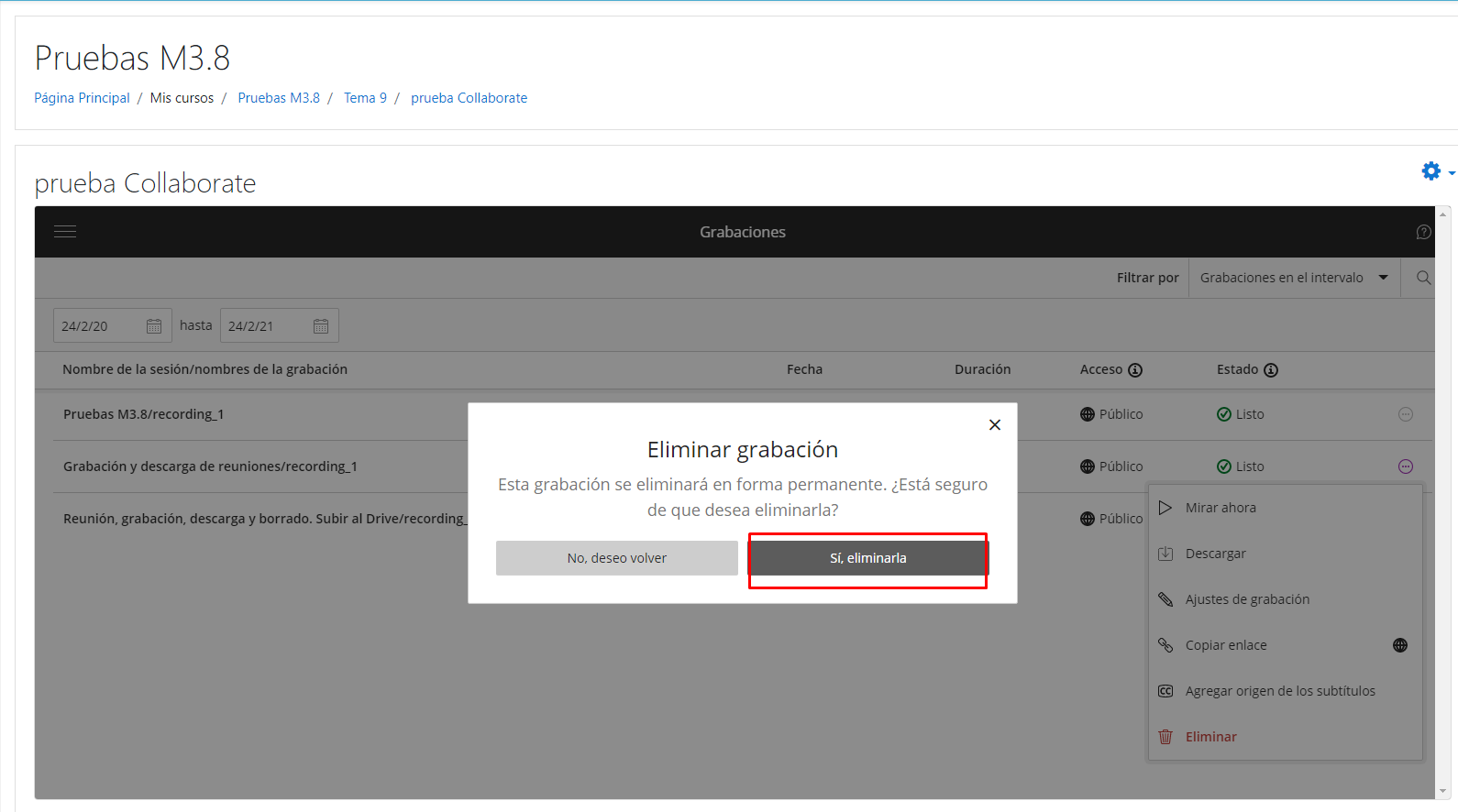Open the start date calendar picker icon

click(154, 326)
